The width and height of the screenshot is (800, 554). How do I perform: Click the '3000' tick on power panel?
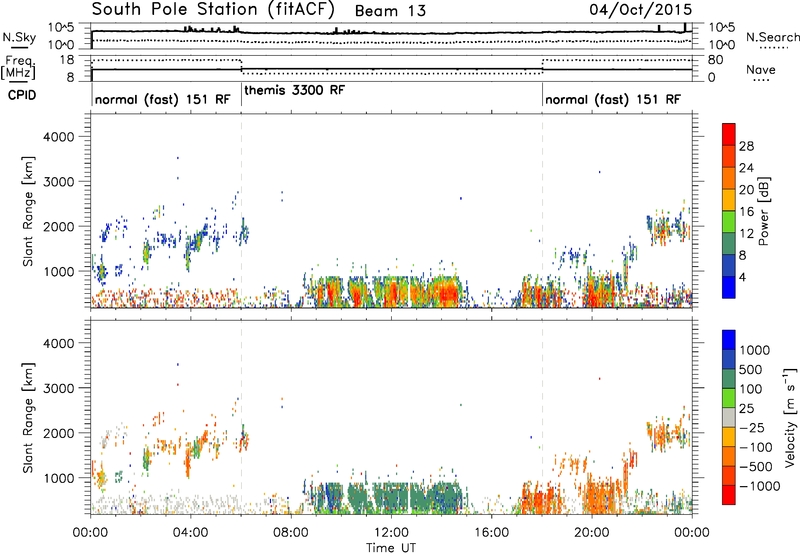click(58, 182)
